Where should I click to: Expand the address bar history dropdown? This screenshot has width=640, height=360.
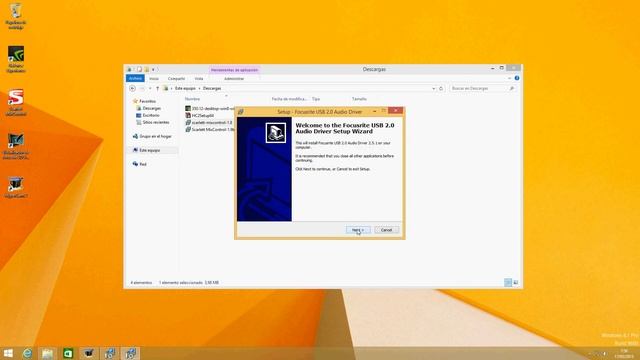tap(433, 88)
